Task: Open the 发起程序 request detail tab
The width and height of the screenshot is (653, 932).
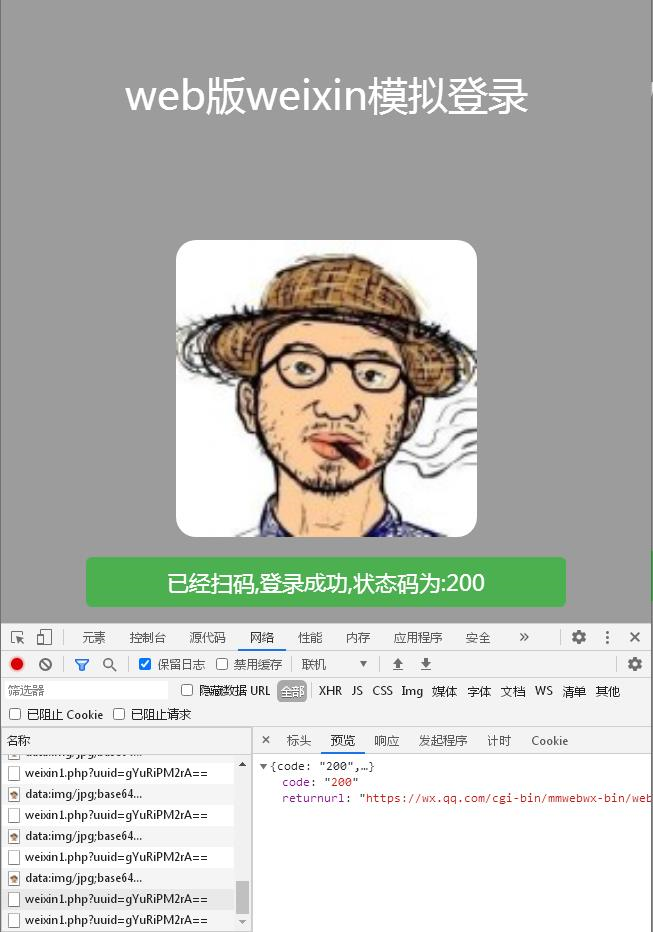Action: coord(443,741)
